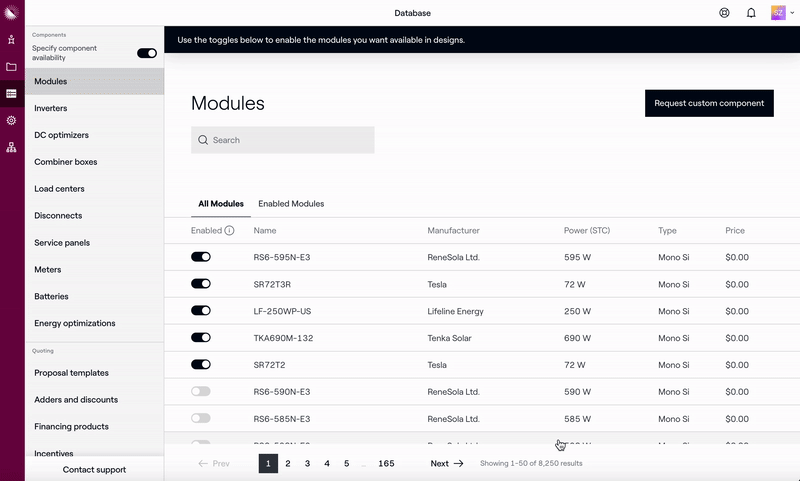Open the organization hierarchy icon
The image size is (800, 481).
click(x=11, y=147)
